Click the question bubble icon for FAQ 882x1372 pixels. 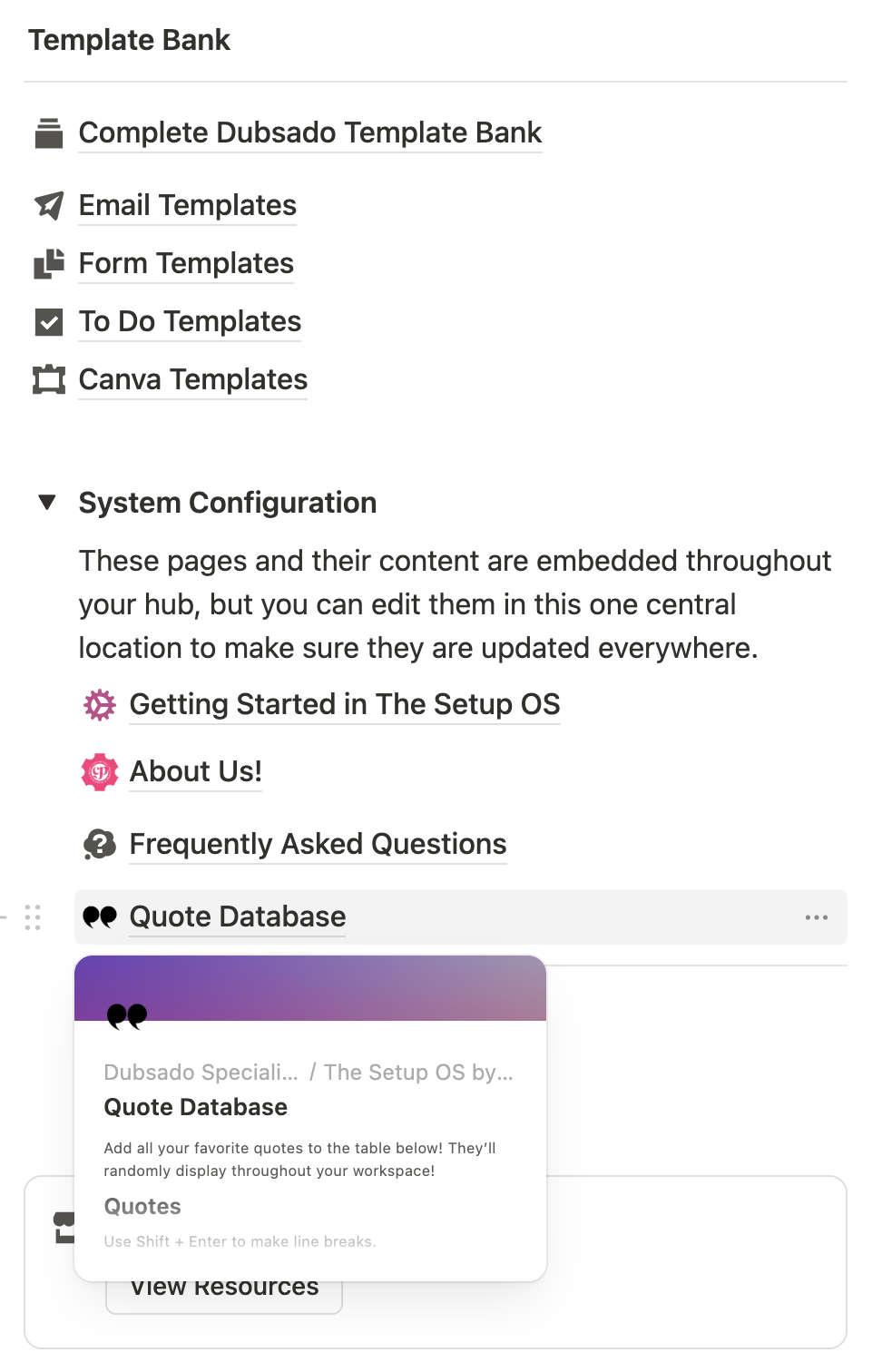coord(100,845)
